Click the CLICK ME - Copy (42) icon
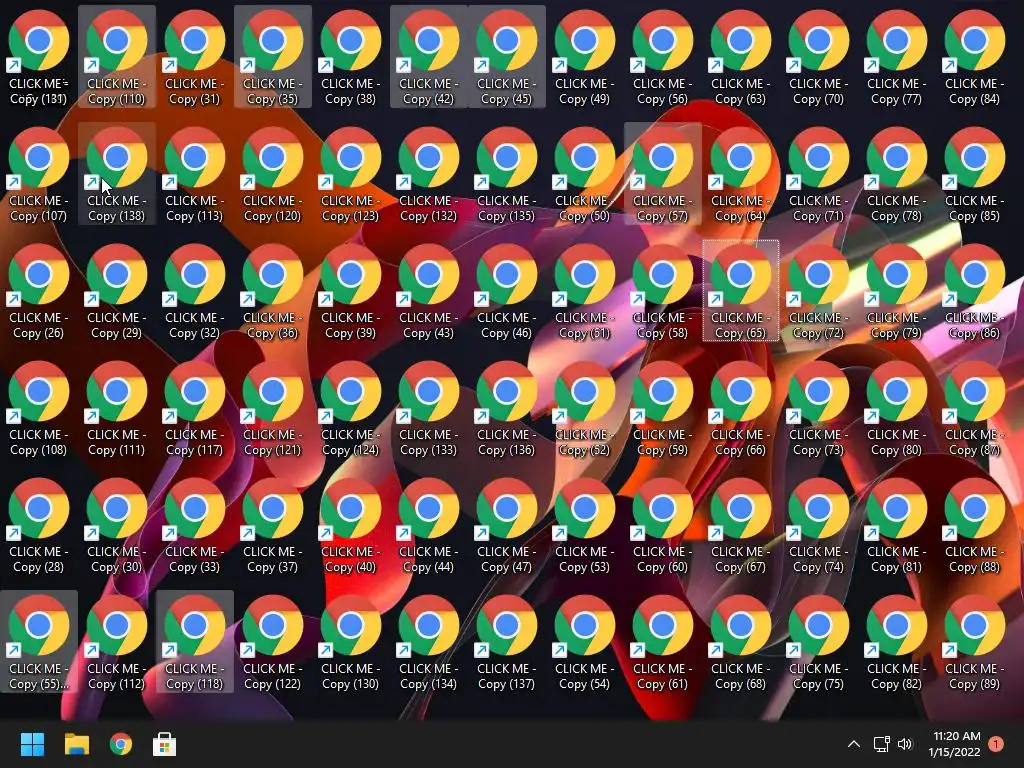1024x768 pixels. (428, 57)
